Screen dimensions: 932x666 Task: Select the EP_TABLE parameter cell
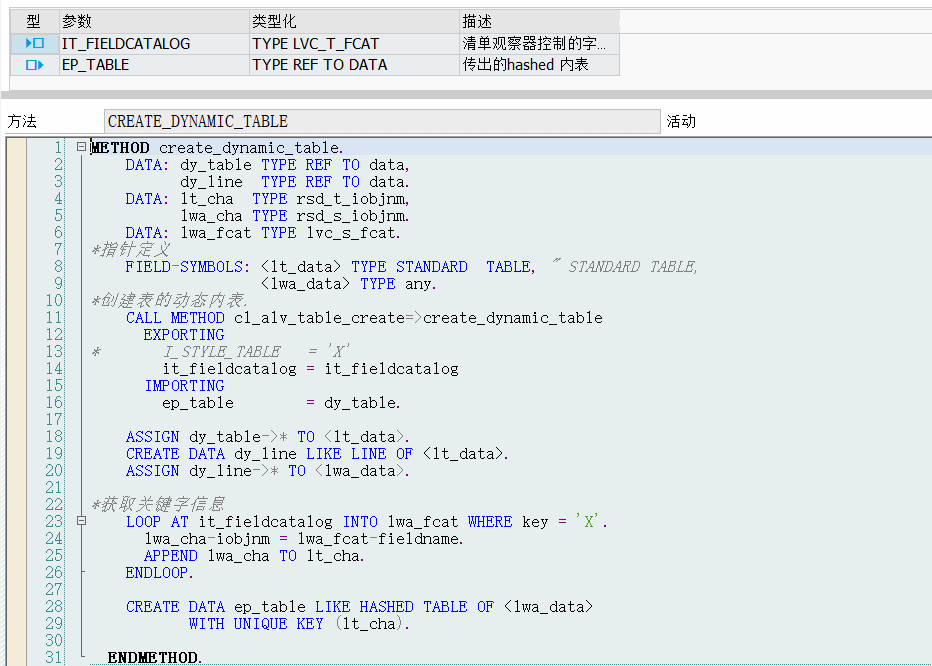pos(155,65)
